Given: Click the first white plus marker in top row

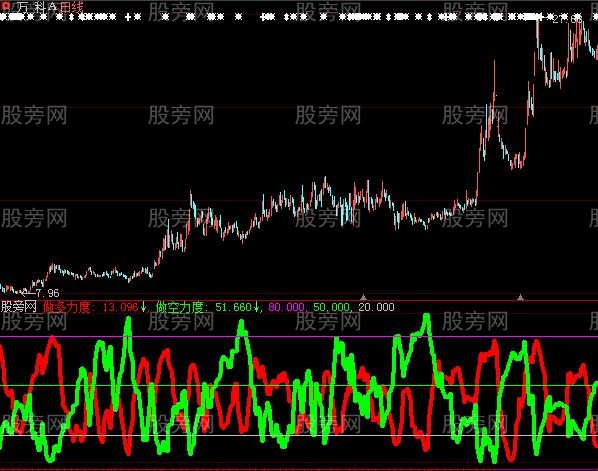Looking at the screenshot, I should [128, 17].
